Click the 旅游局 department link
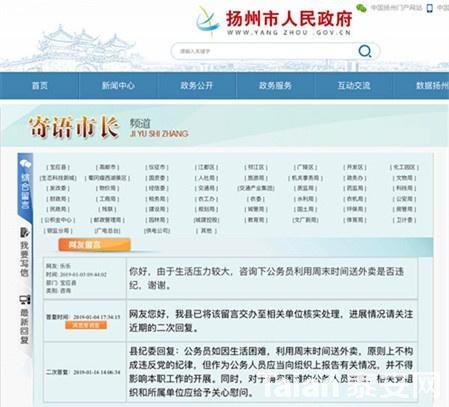This screenshot has width=449, height=407. coord(256,178)
